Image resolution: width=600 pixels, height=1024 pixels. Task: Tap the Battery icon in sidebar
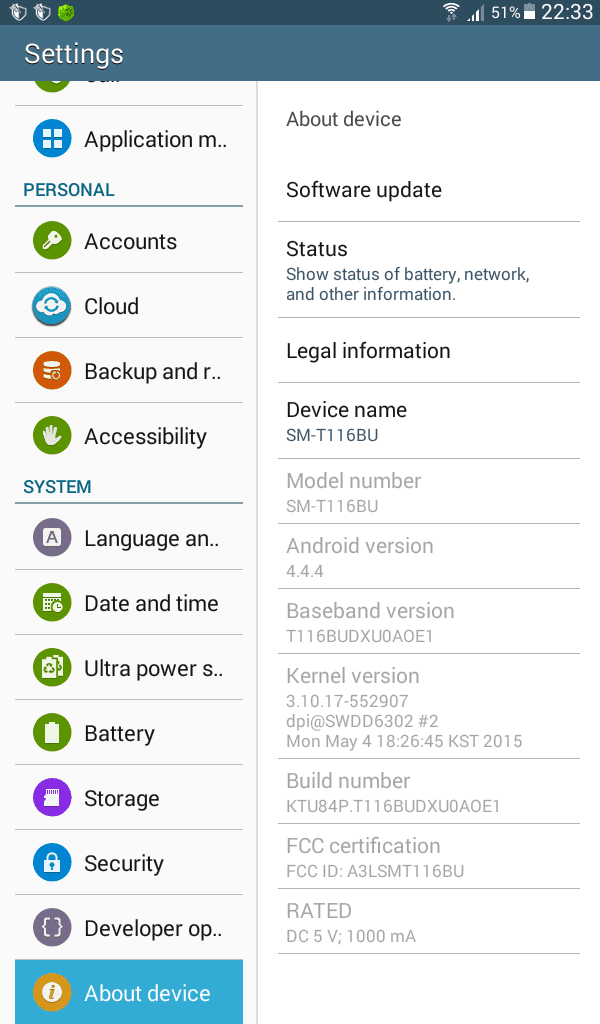(x=52, y=733)
